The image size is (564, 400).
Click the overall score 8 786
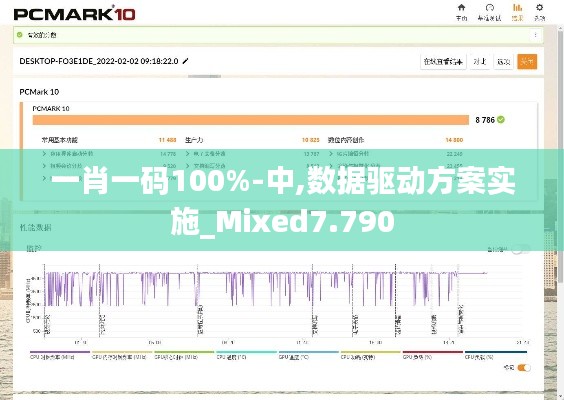tap(485, 120)
